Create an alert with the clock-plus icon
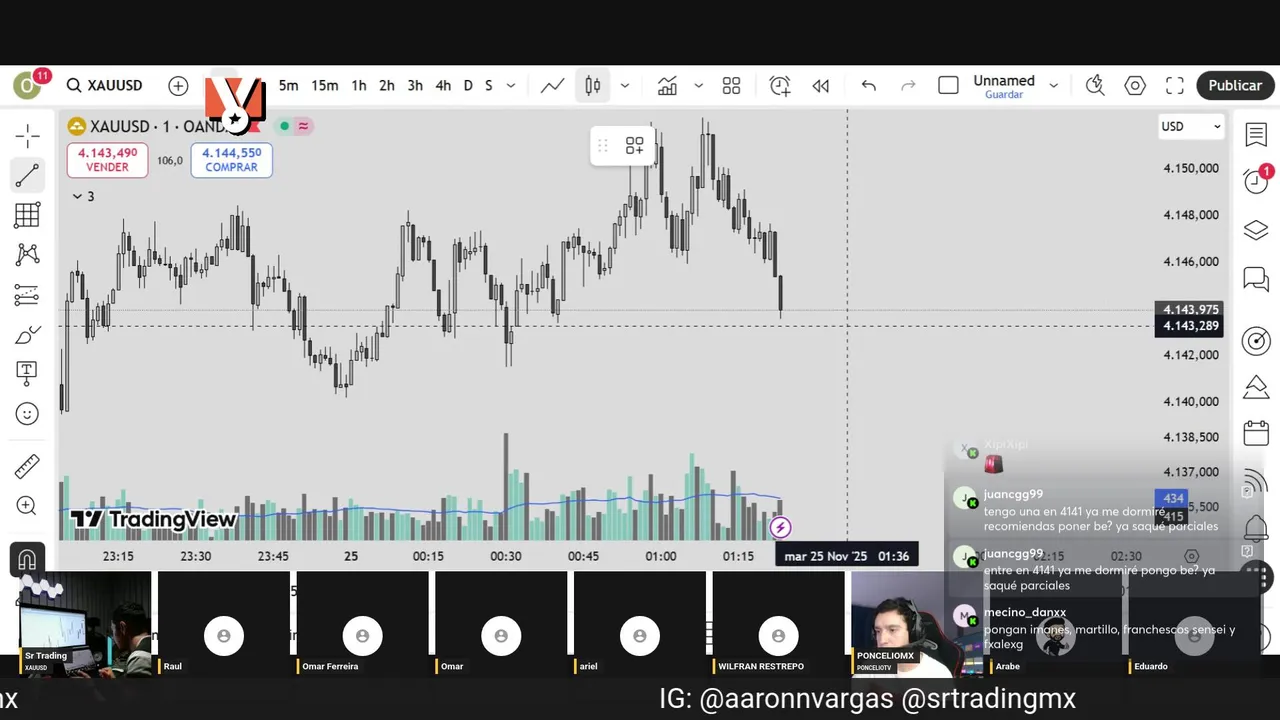The image size is (1280, 720). pyautogui.click(x=780, y=85)
